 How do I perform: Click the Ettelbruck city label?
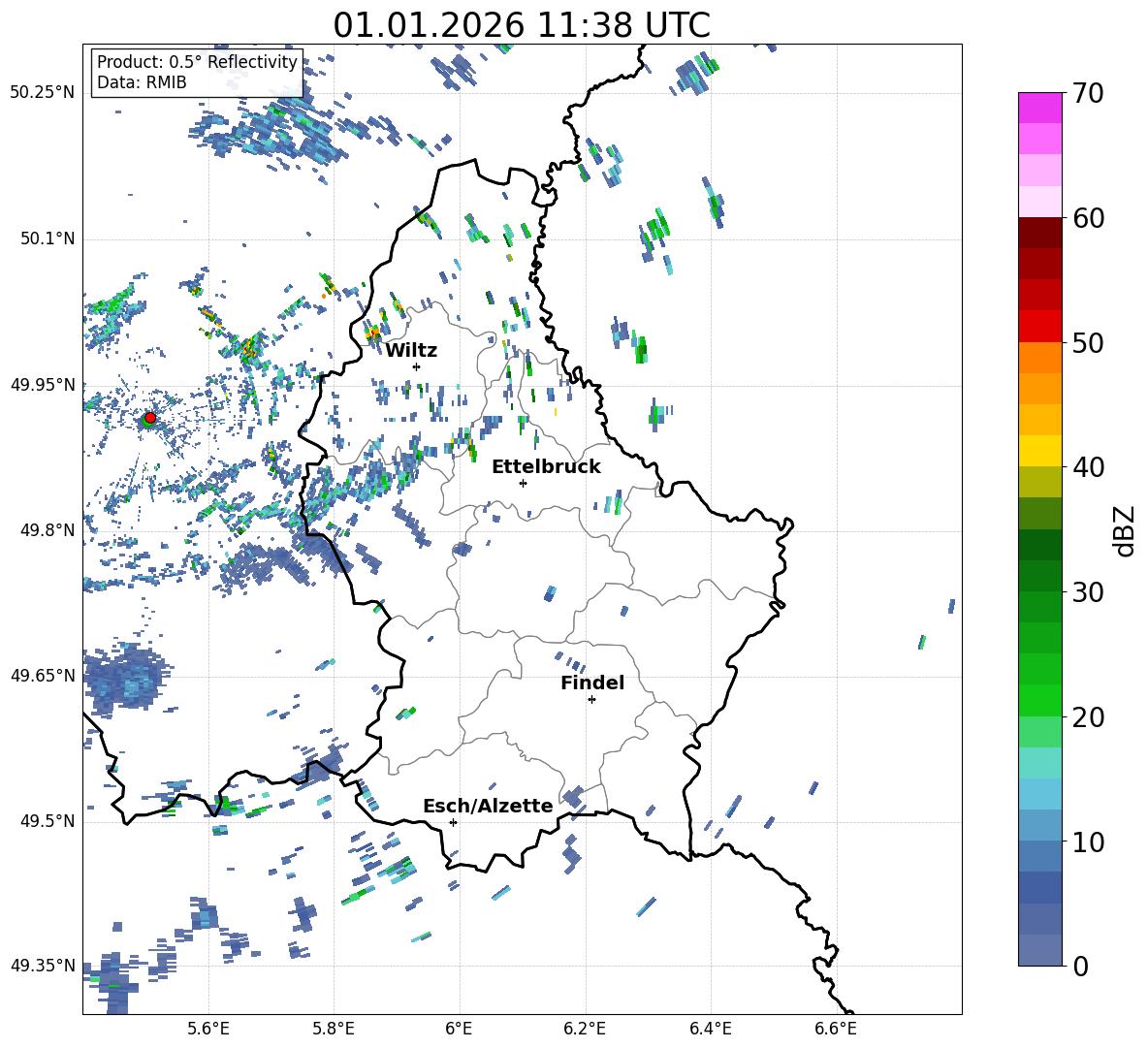[546, 467]
